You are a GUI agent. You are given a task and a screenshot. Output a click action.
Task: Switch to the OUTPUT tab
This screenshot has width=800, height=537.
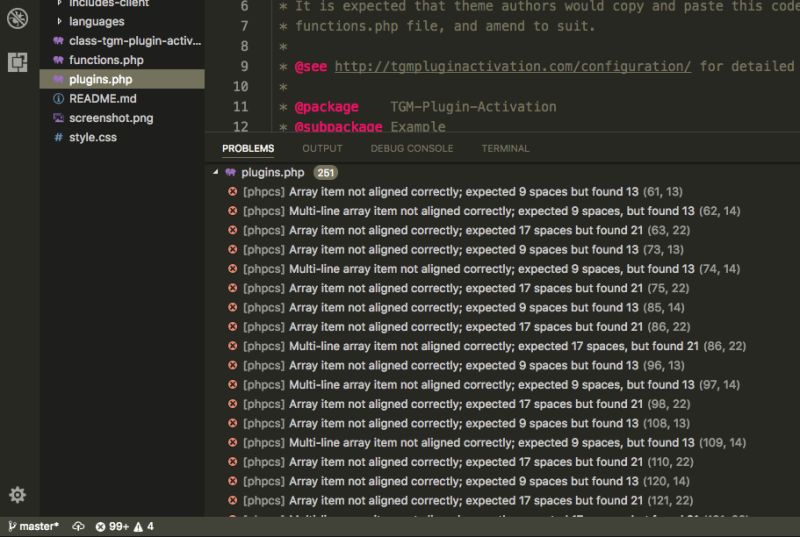click(322, 148)
